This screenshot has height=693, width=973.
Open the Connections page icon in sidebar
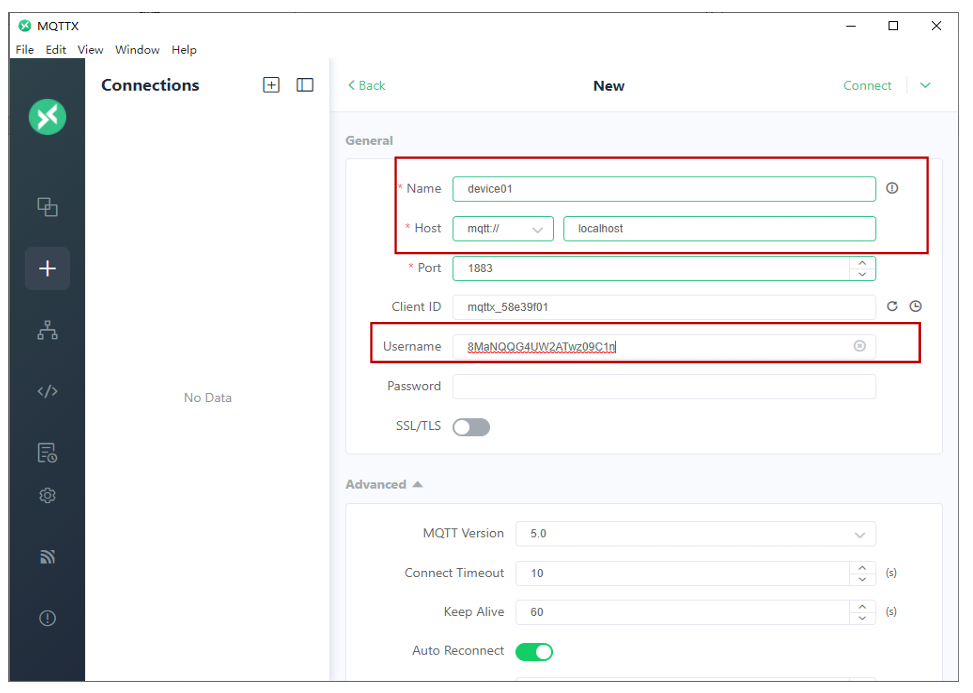(47, 207)
